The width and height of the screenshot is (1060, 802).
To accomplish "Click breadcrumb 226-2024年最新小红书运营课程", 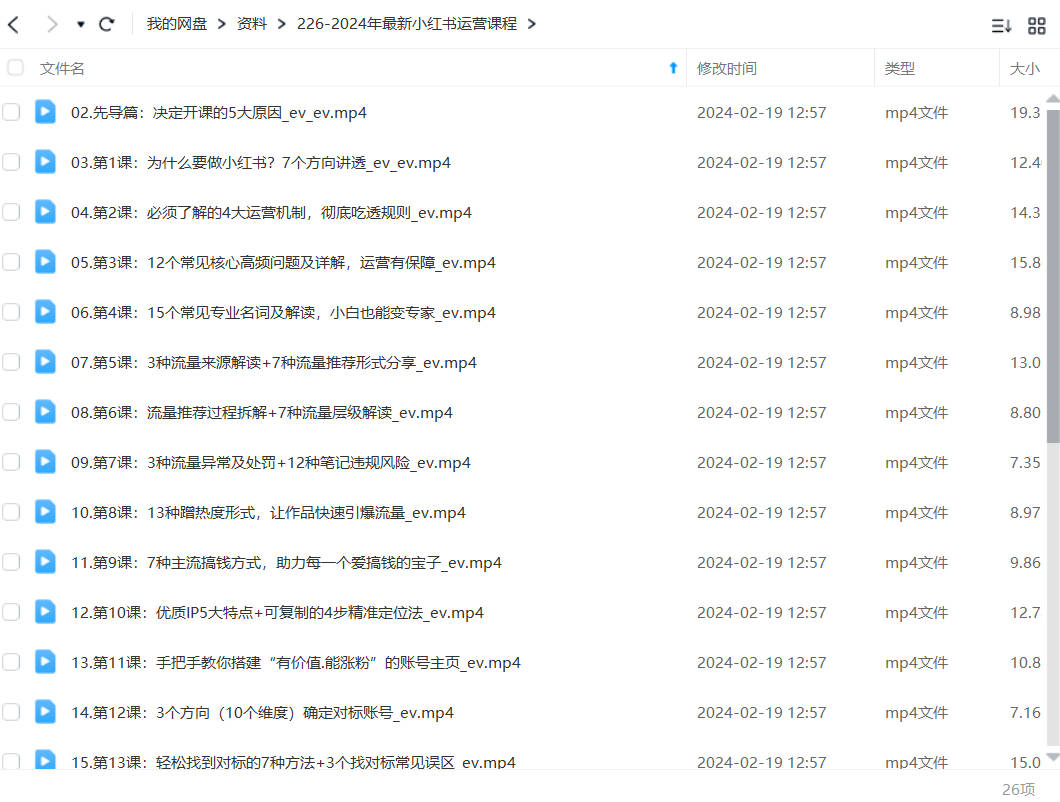I will click(407, 24).
